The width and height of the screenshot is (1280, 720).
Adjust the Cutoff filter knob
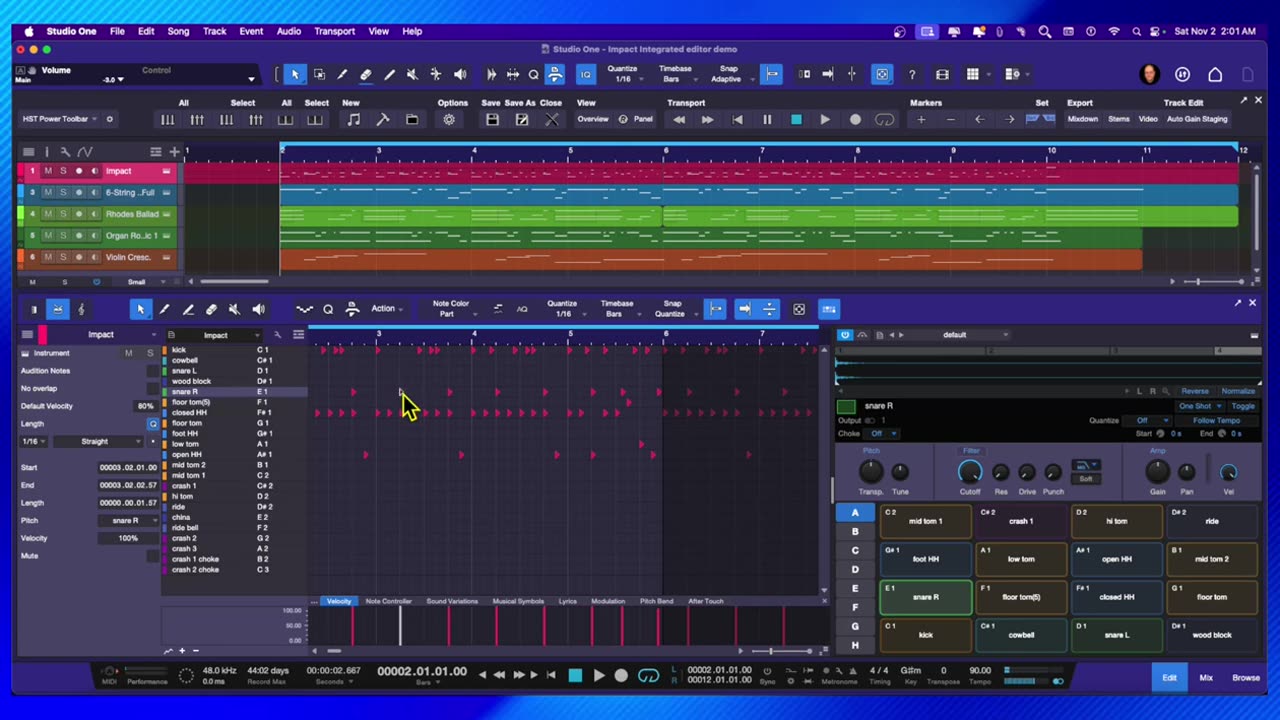pyautogui.click(x=970, y=472)
